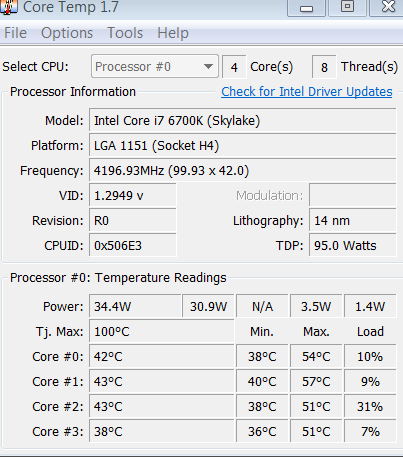The width and height of the screenshot is (403, 457).
Task: Click Core #3 current temperature 38°C
Action: tap(162, 431)
